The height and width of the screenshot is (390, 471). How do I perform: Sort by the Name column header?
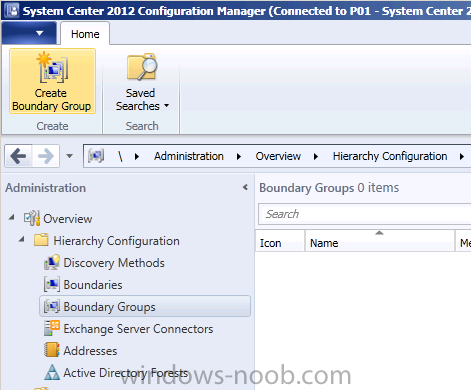[x=380, y=241]
